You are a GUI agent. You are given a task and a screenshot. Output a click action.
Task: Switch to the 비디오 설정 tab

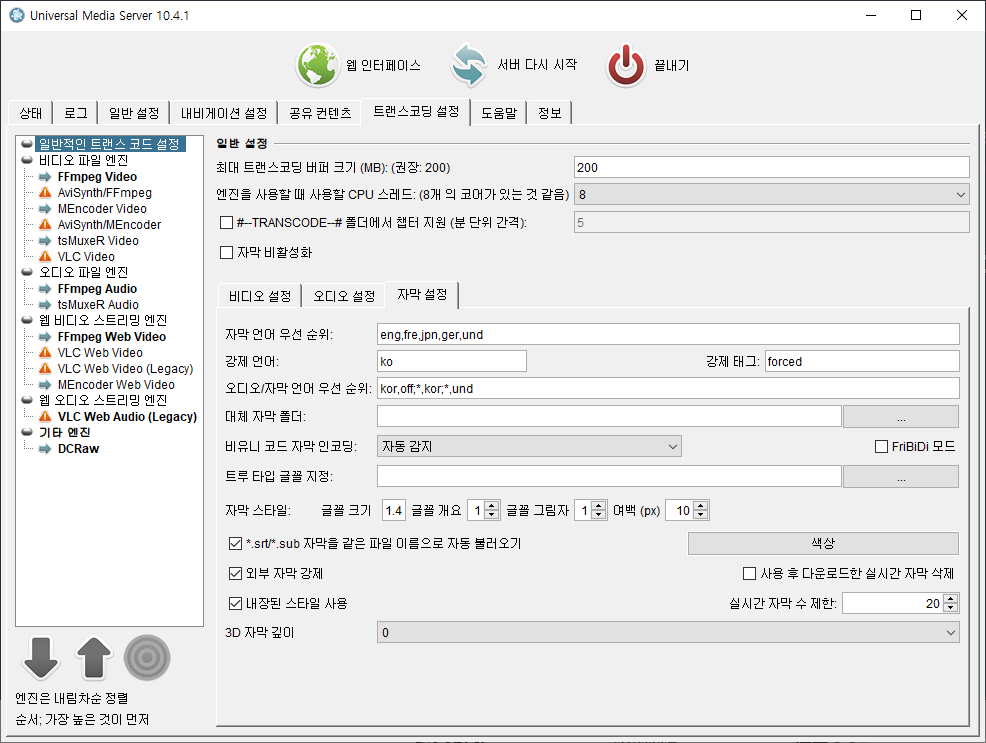(259, 296)
